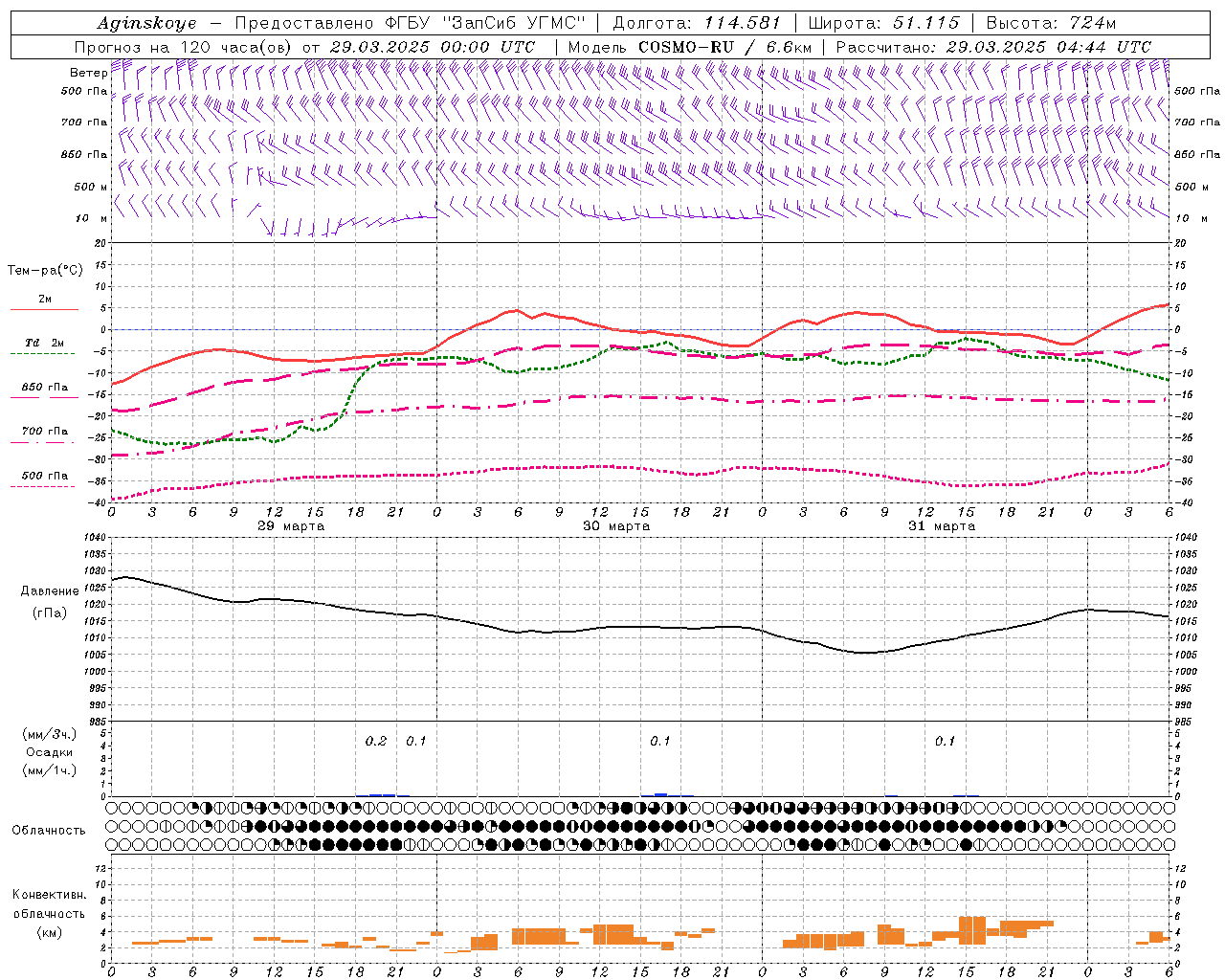Click the (км) unit under convective cloudiness

point(49,932)
